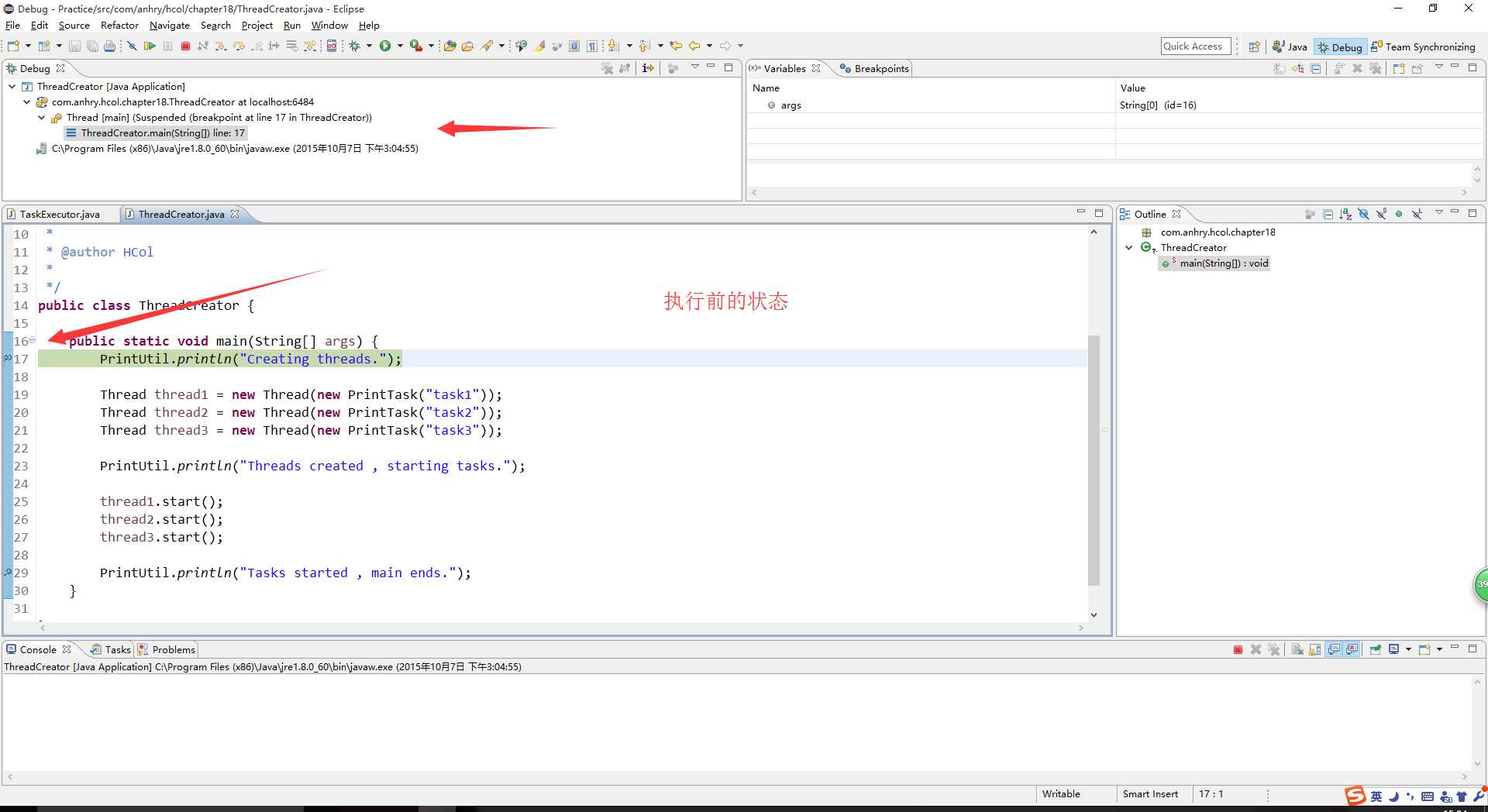Click the green Run launch button
The height and width of the screenshot is (812, 1488).
tap(385, 46)
